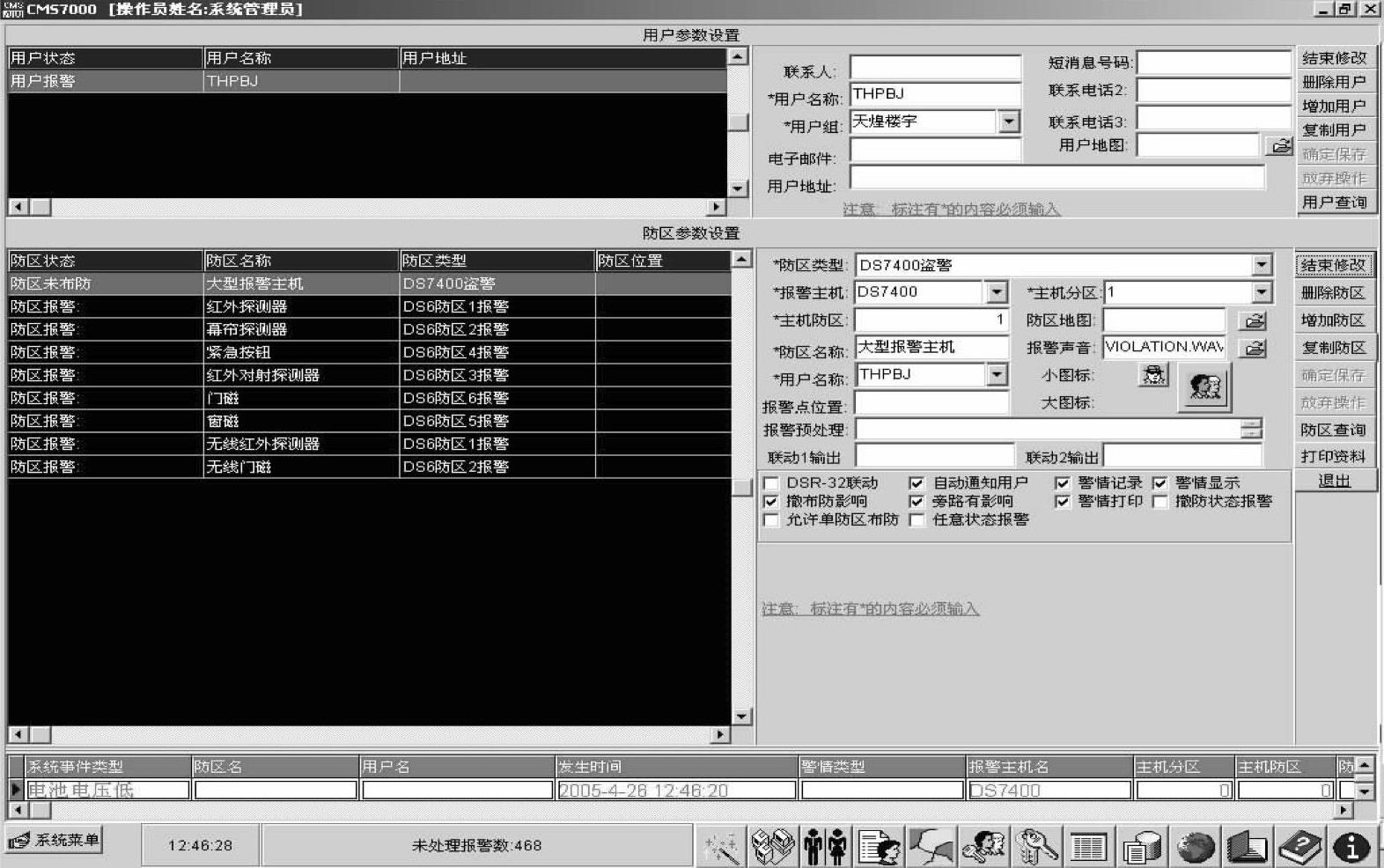Click event list vertical scrollbar down arrow
This screenshot has height=868, width=1384.
pyautogui.click(x=1364, y=791)
